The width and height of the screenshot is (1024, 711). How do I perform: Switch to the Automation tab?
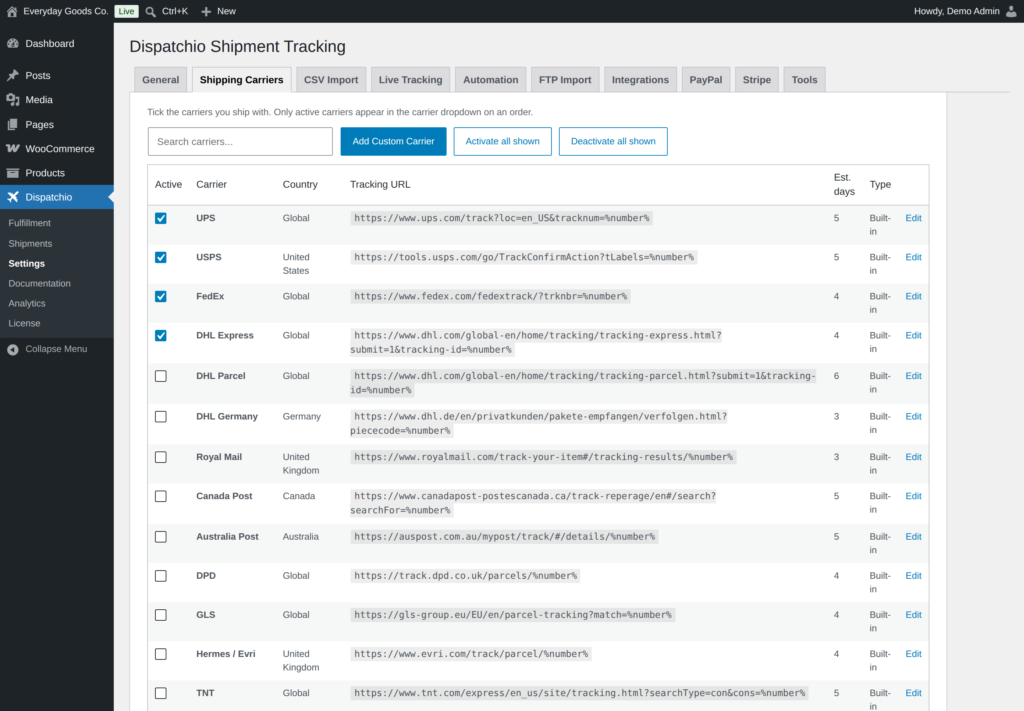pyautogui.click(x=490, y=80)
